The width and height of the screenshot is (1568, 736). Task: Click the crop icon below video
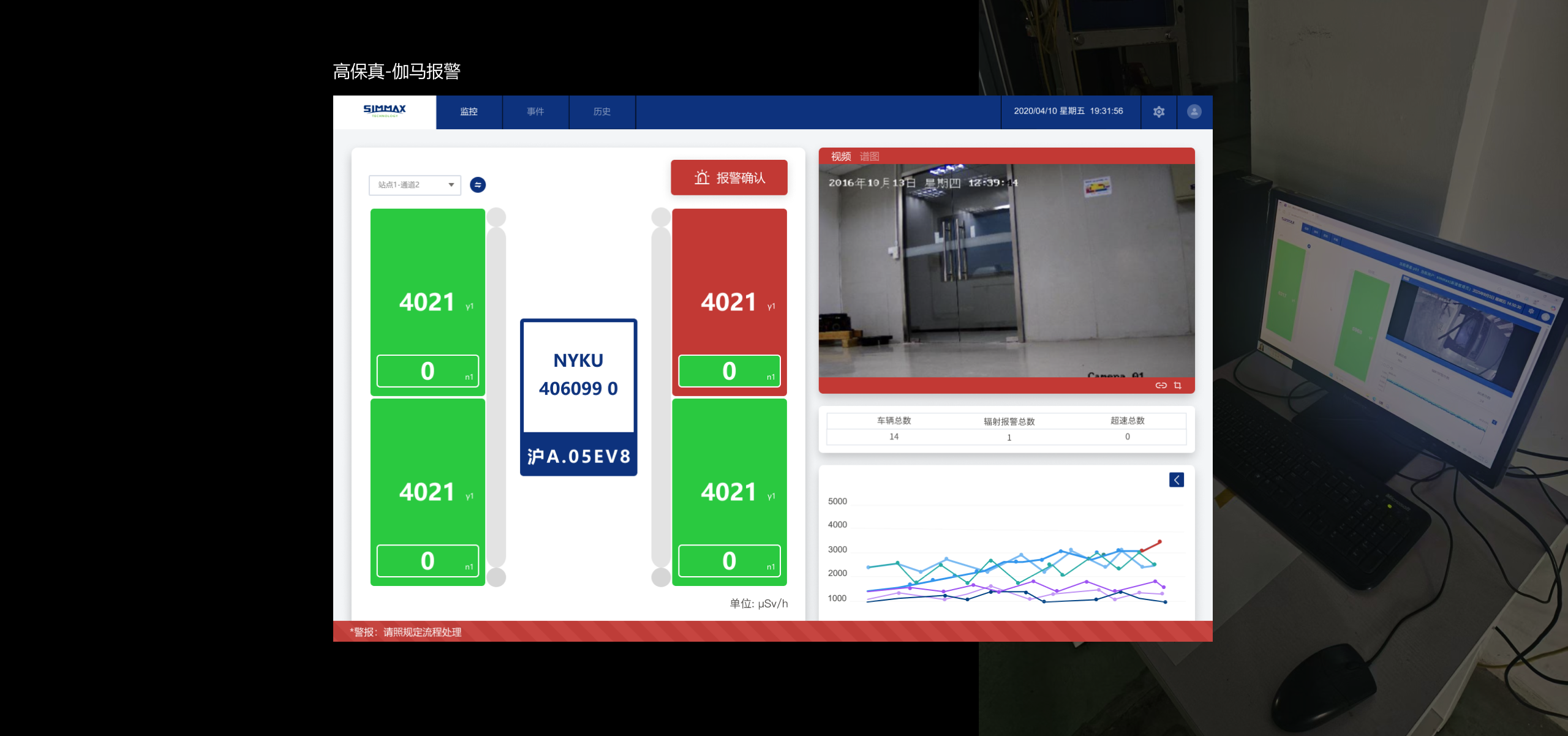1177,385
